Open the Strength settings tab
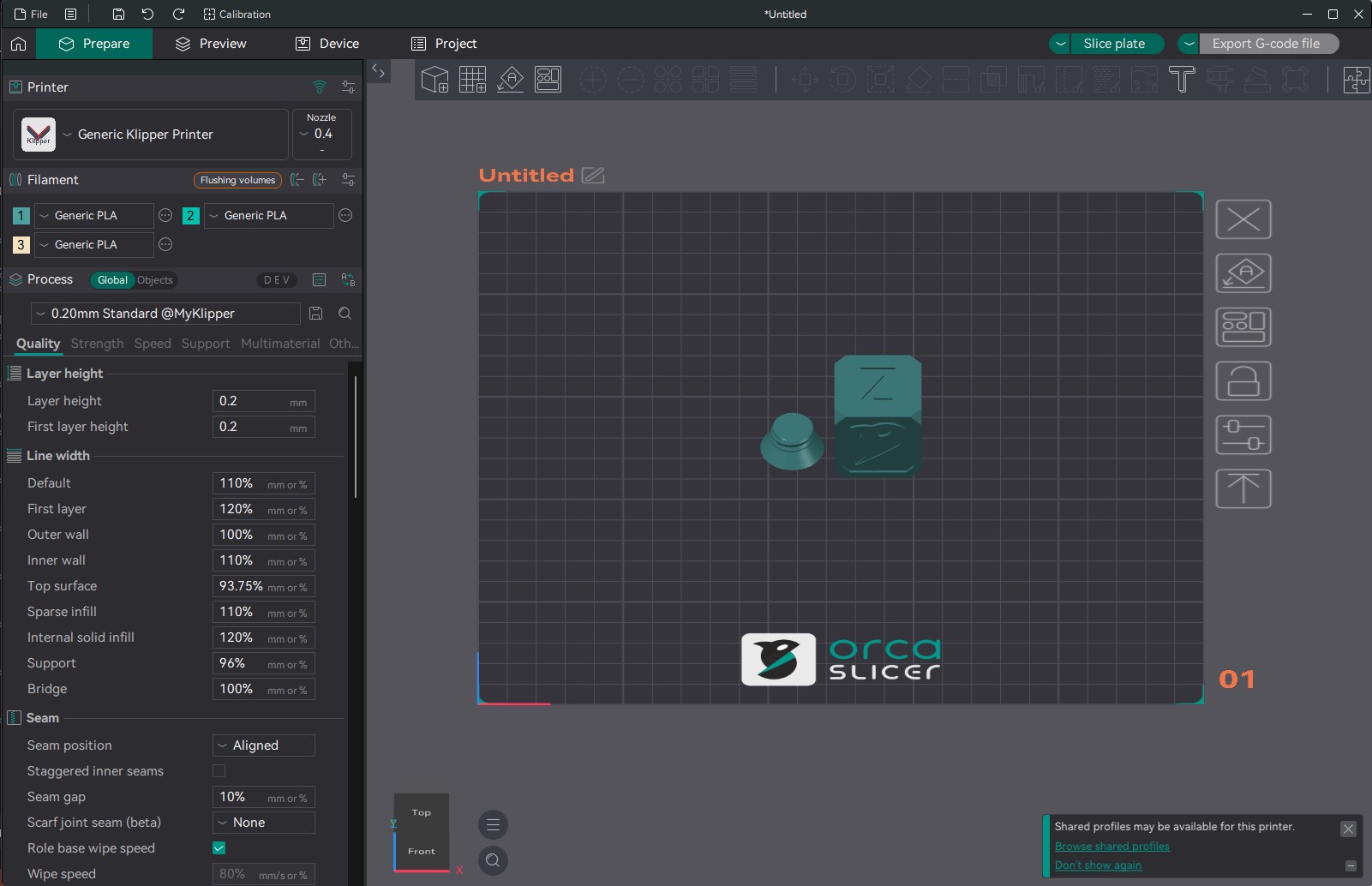 (97, 344)
